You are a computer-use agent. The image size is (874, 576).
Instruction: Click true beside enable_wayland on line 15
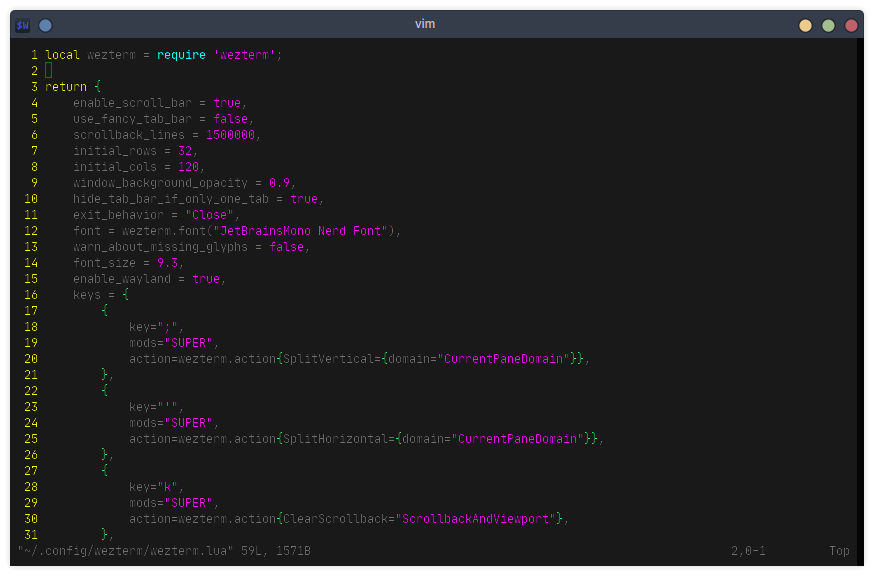click(205, 278)
